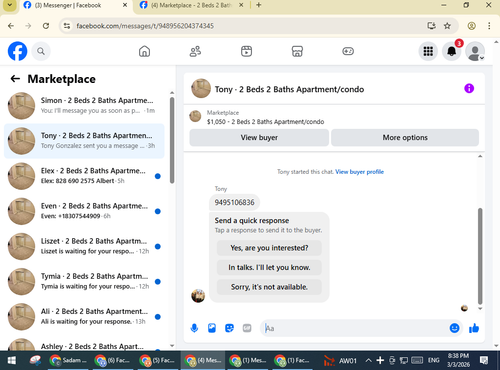Switch to the Marketplace browser tab

pos(191,5)
